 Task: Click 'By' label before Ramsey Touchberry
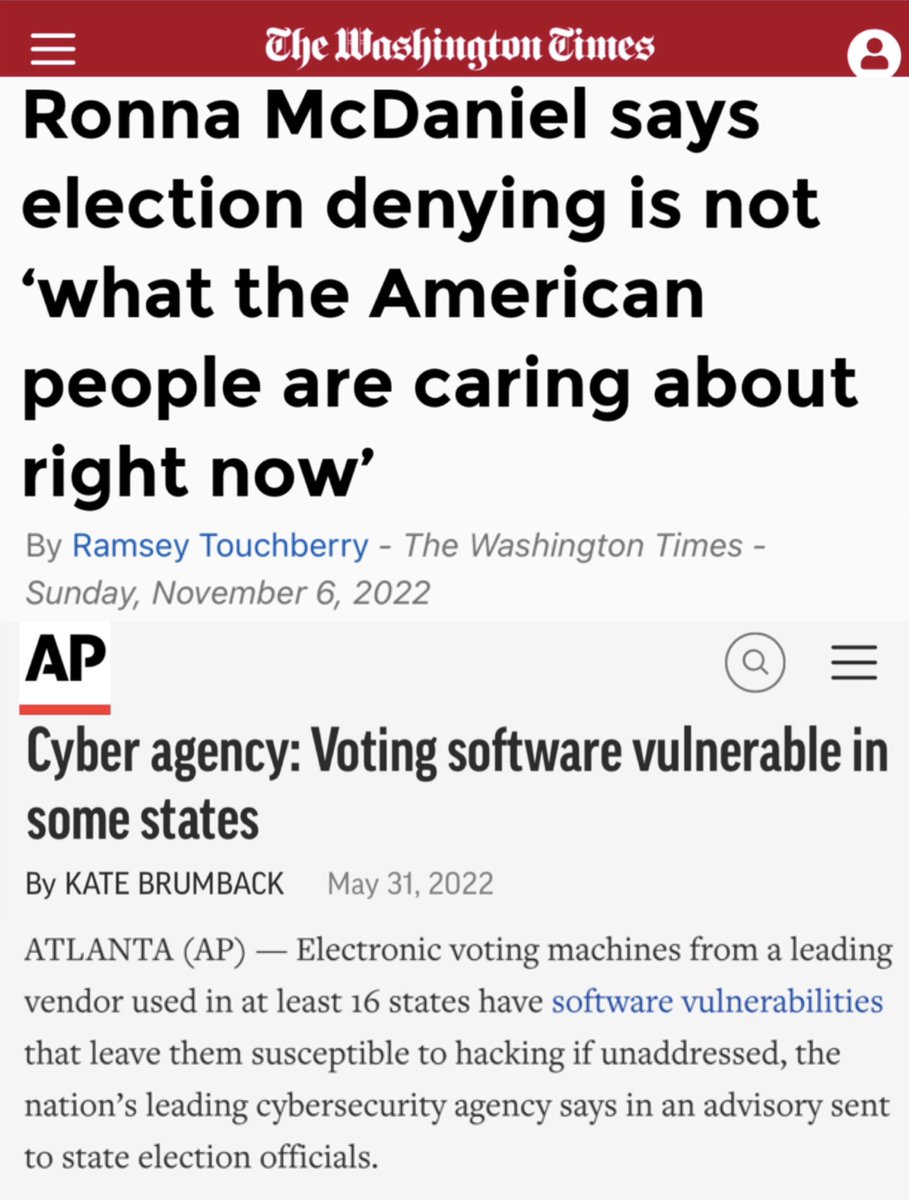(43, 546)
